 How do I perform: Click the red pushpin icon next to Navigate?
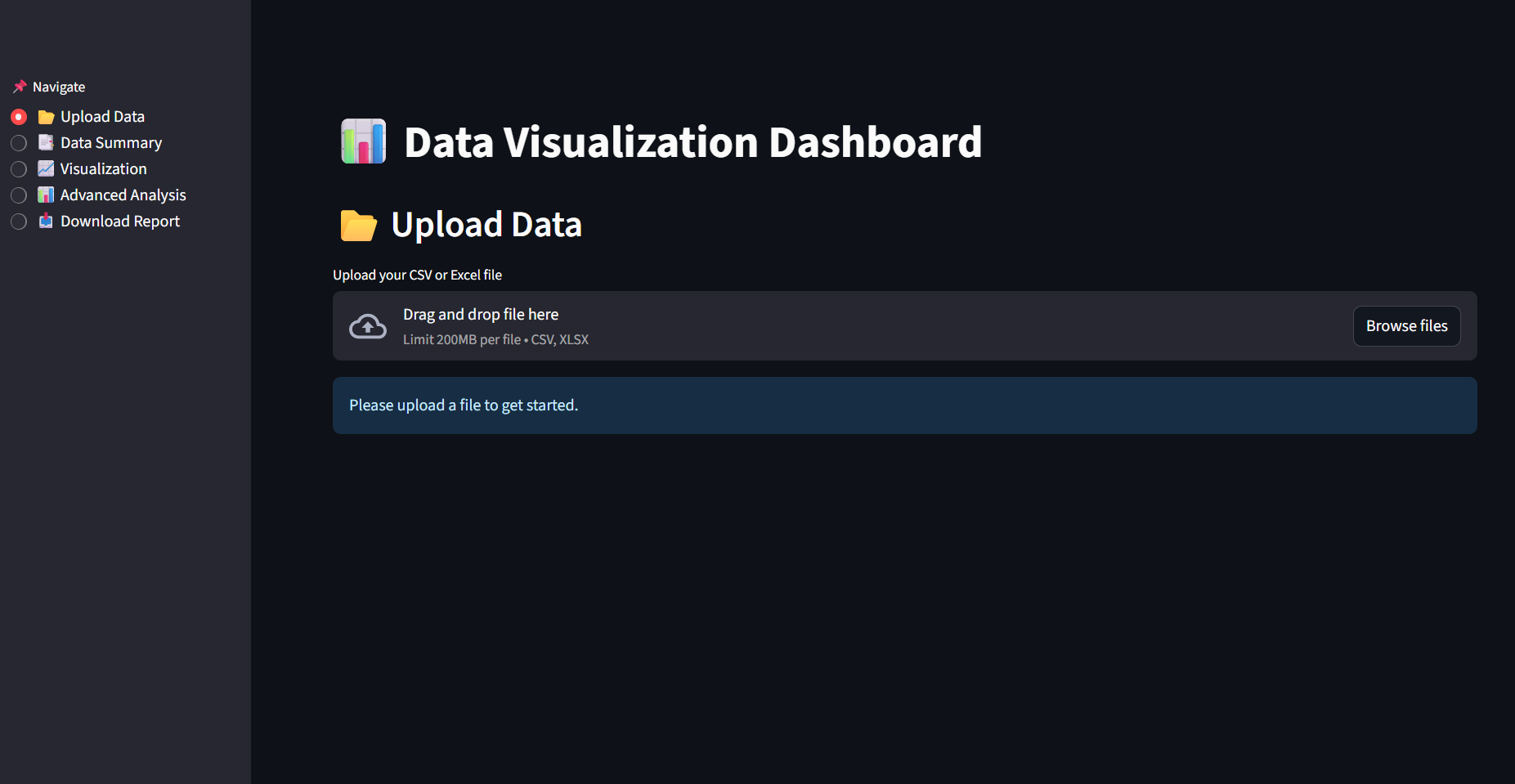point(20,87)
